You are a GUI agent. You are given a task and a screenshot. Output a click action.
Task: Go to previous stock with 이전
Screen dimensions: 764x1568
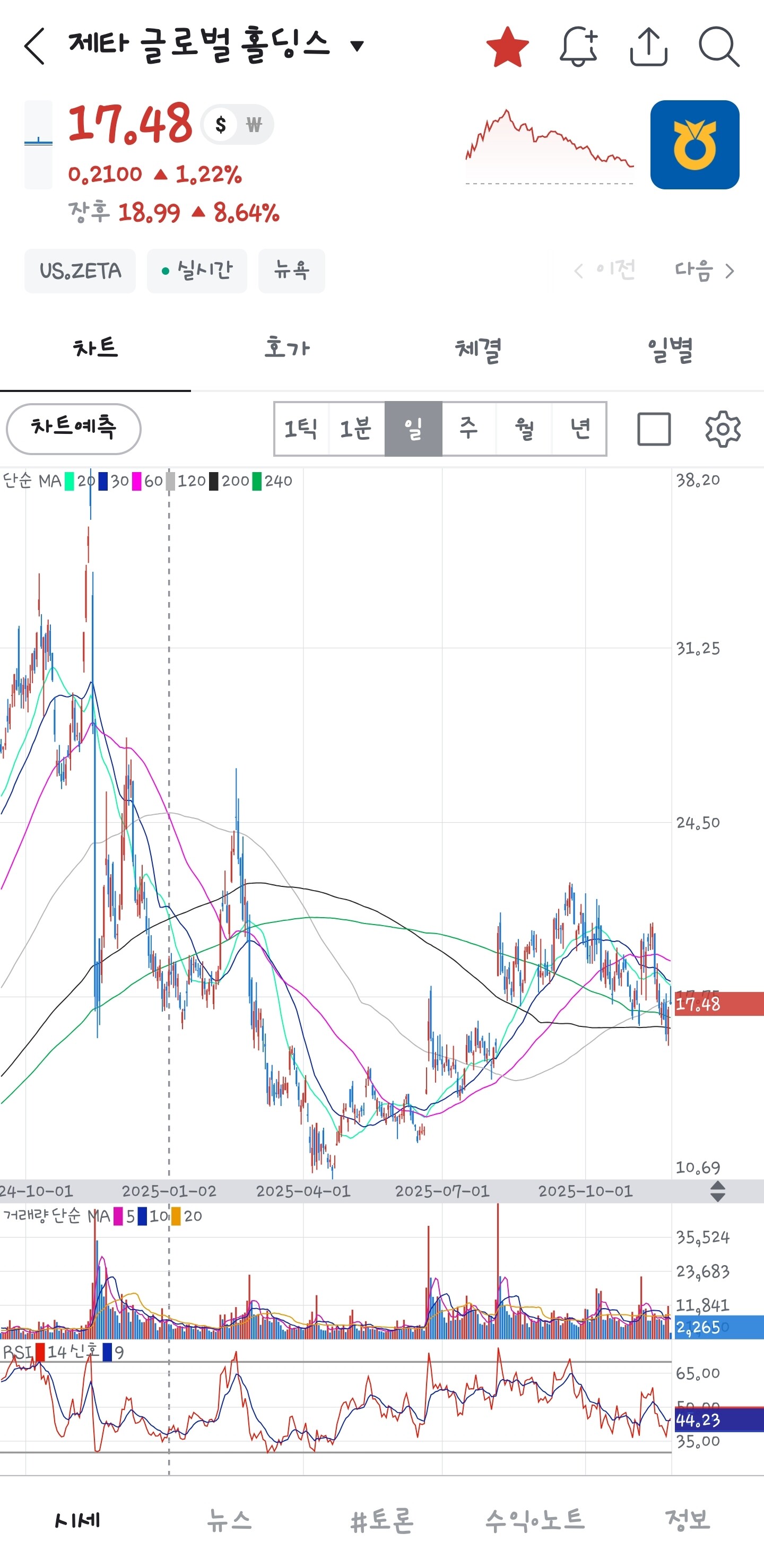605,270
